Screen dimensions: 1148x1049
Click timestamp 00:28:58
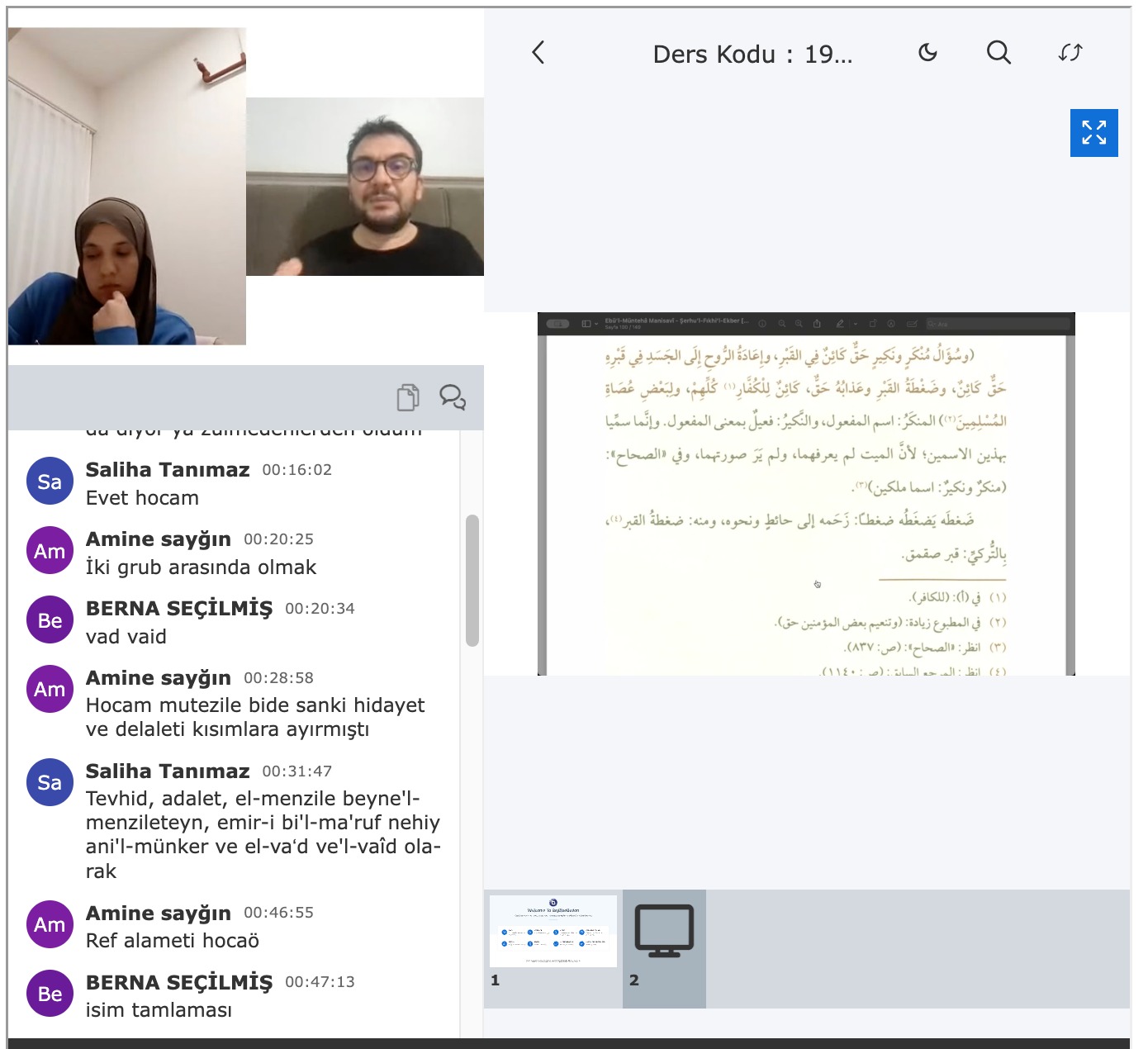tap(279, 678)
